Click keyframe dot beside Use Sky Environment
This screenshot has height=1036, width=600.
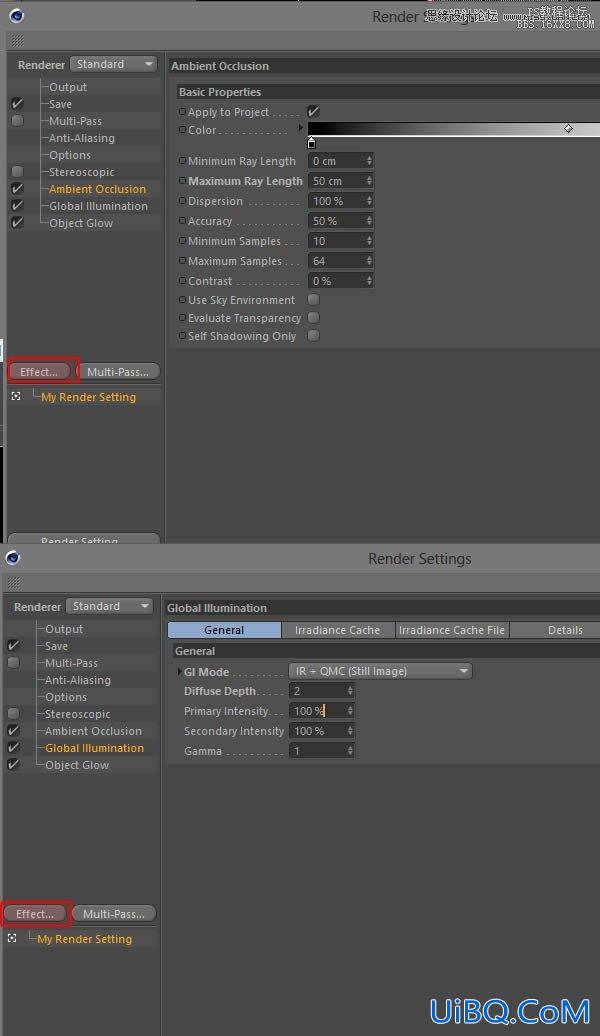pos(182,299)
